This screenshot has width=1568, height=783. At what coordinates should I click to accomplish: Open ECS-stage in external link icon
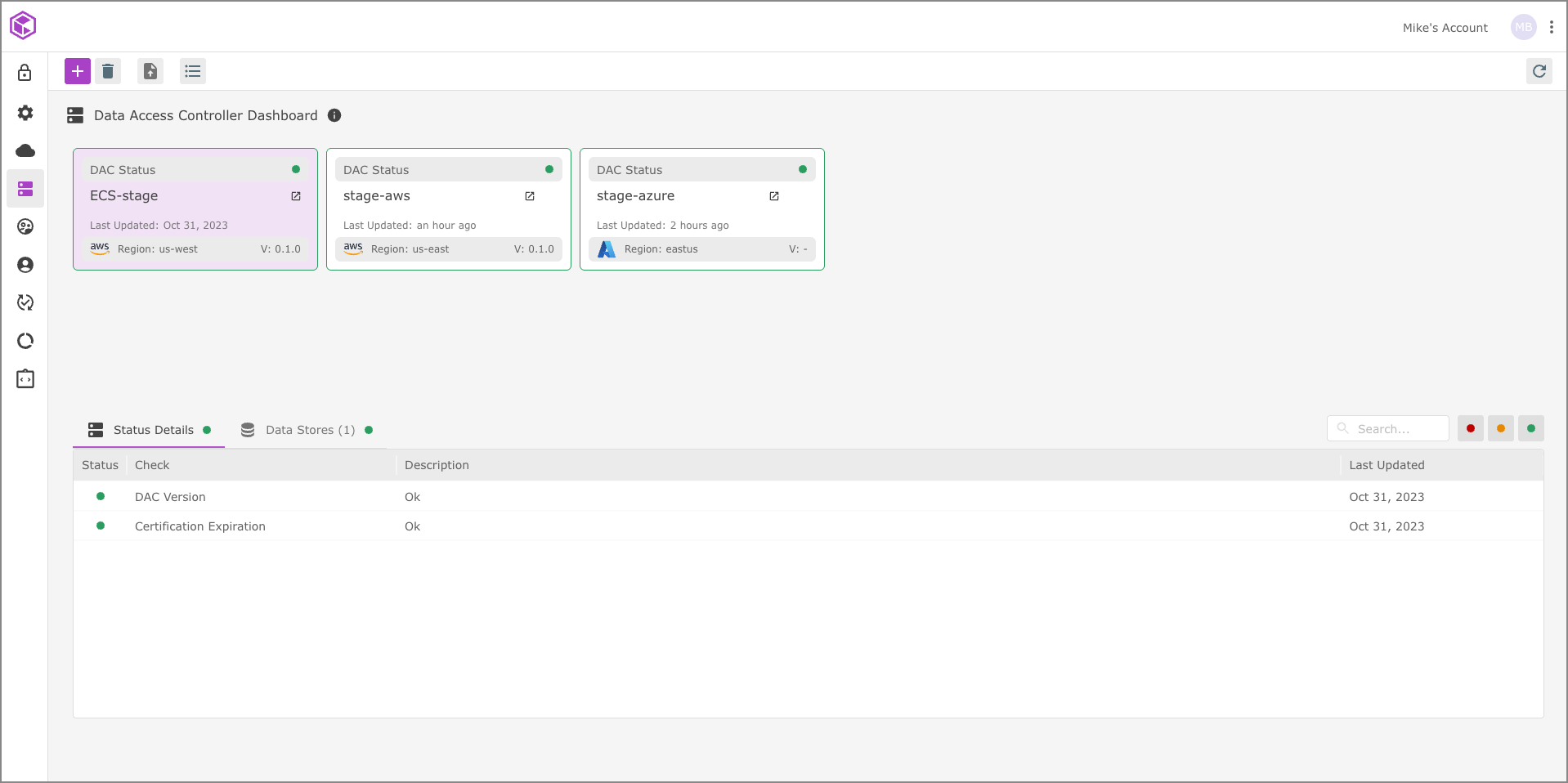(296, 196)
